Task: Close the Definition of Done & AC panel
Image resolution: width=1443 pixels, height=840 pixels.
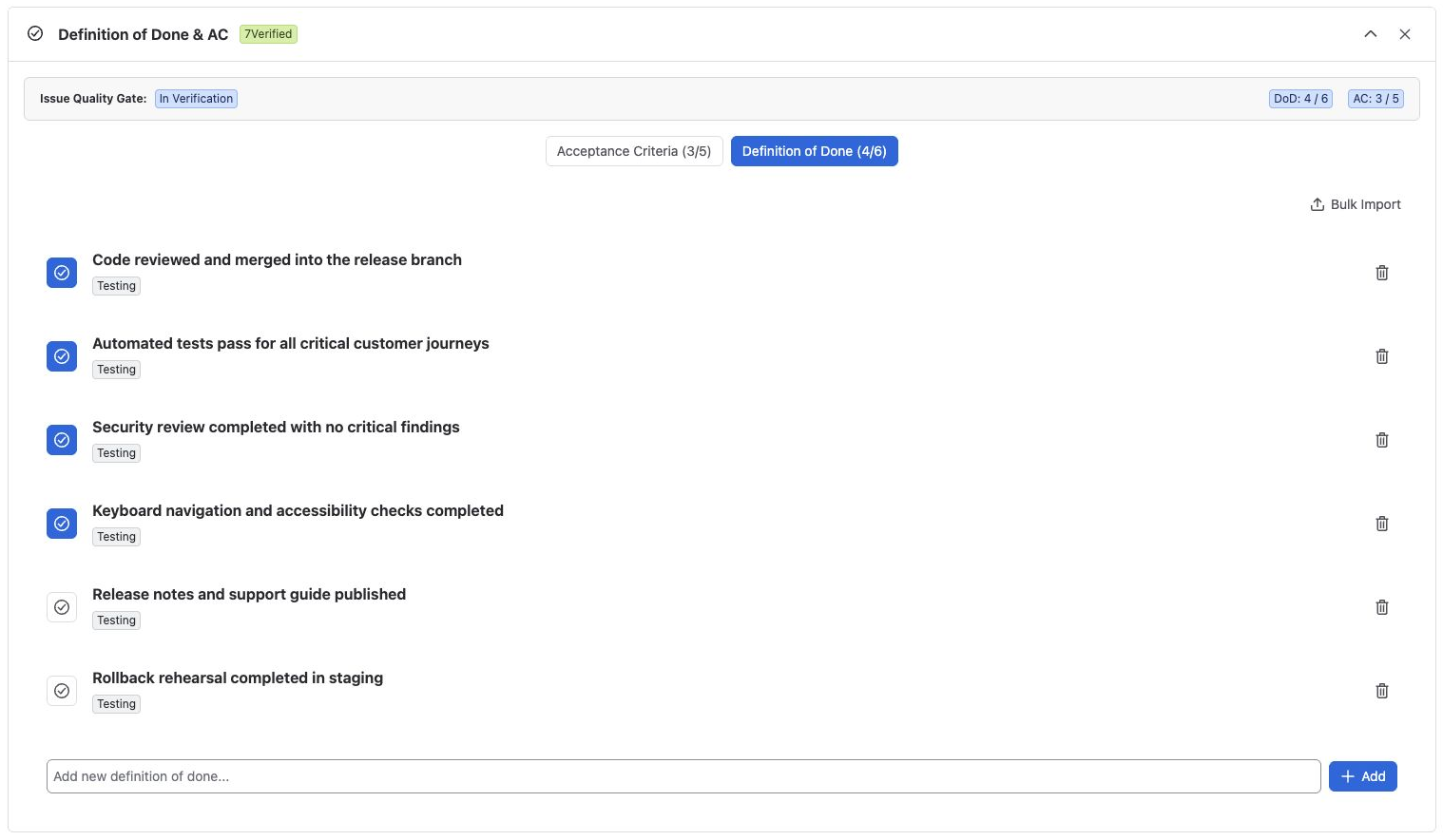Action: [x=1405, y=34]
